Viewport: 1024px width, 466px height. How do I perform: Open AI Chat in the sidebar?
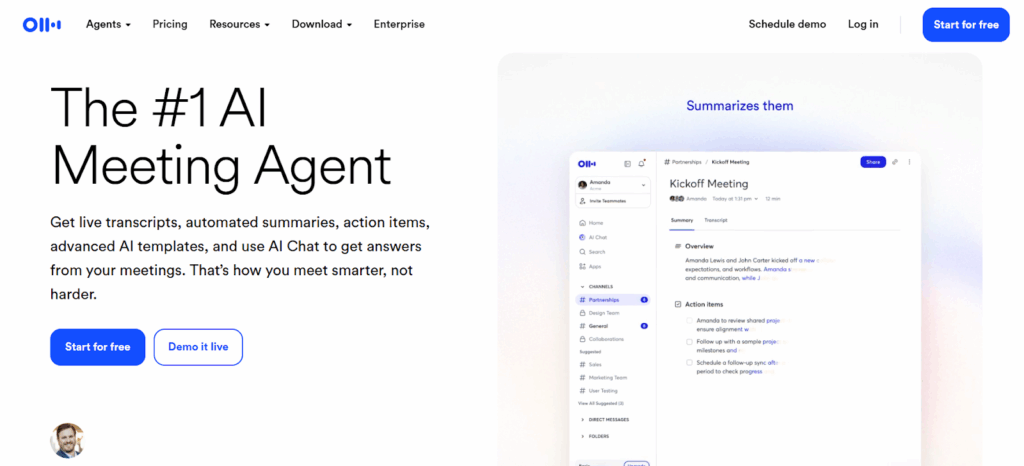(598, 238)
